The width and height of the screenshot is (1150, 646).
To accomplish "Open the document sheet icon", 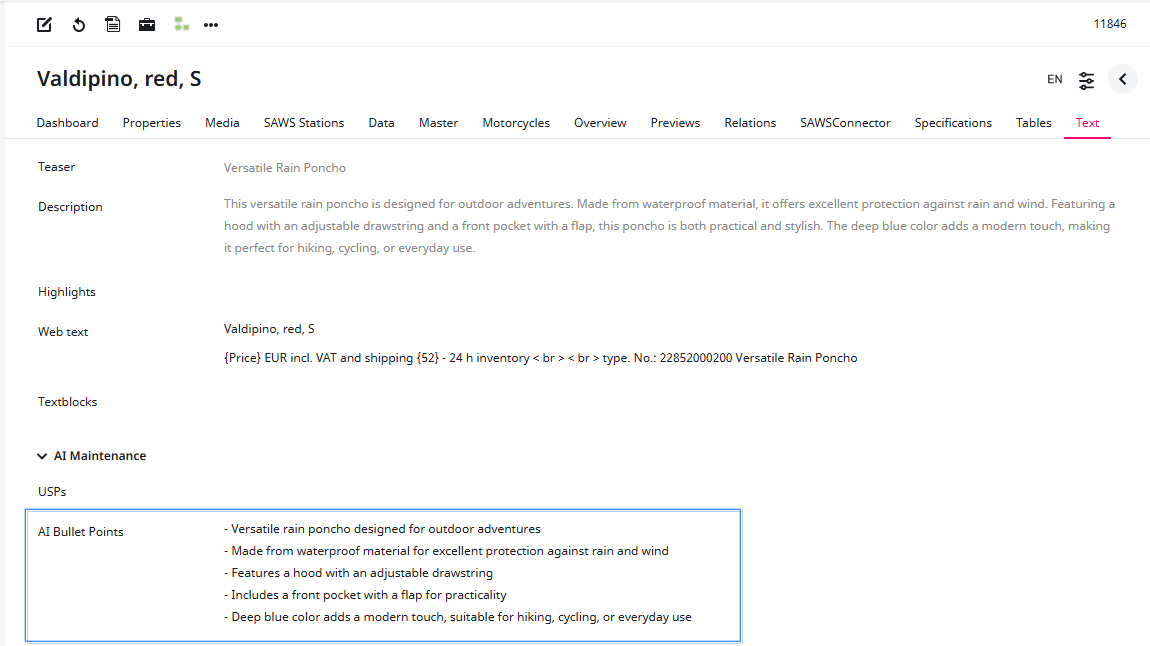I will 112,25.
